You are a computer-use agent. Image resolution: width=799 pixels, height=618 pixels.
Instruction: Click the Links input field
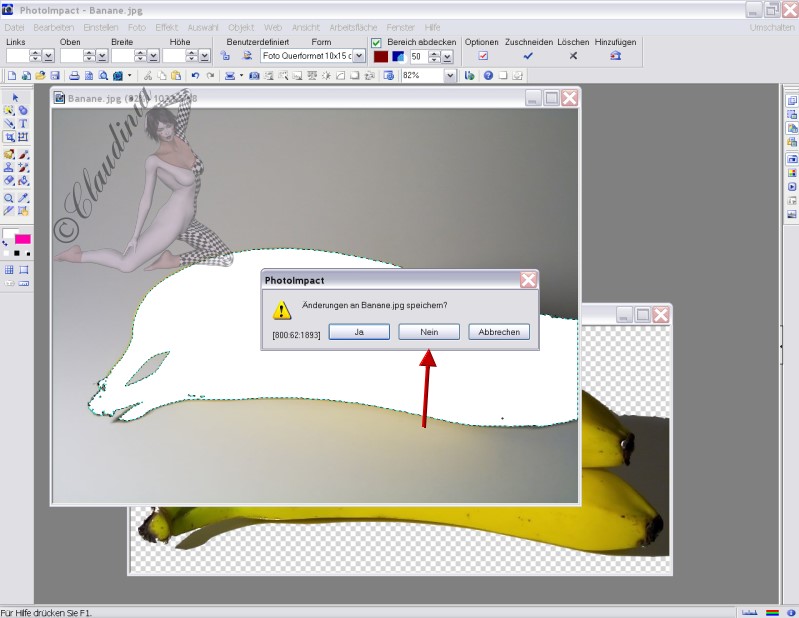click(18, 56)
